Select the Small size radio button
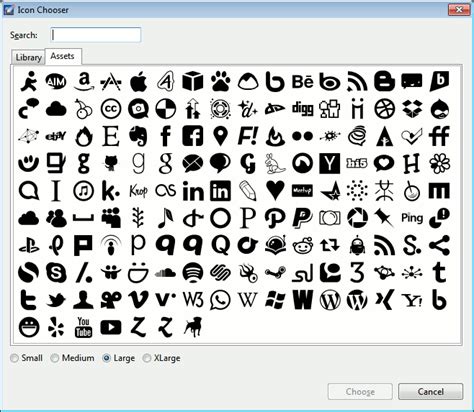This screenshot has width=474, height=412. [x=14, y=358]
